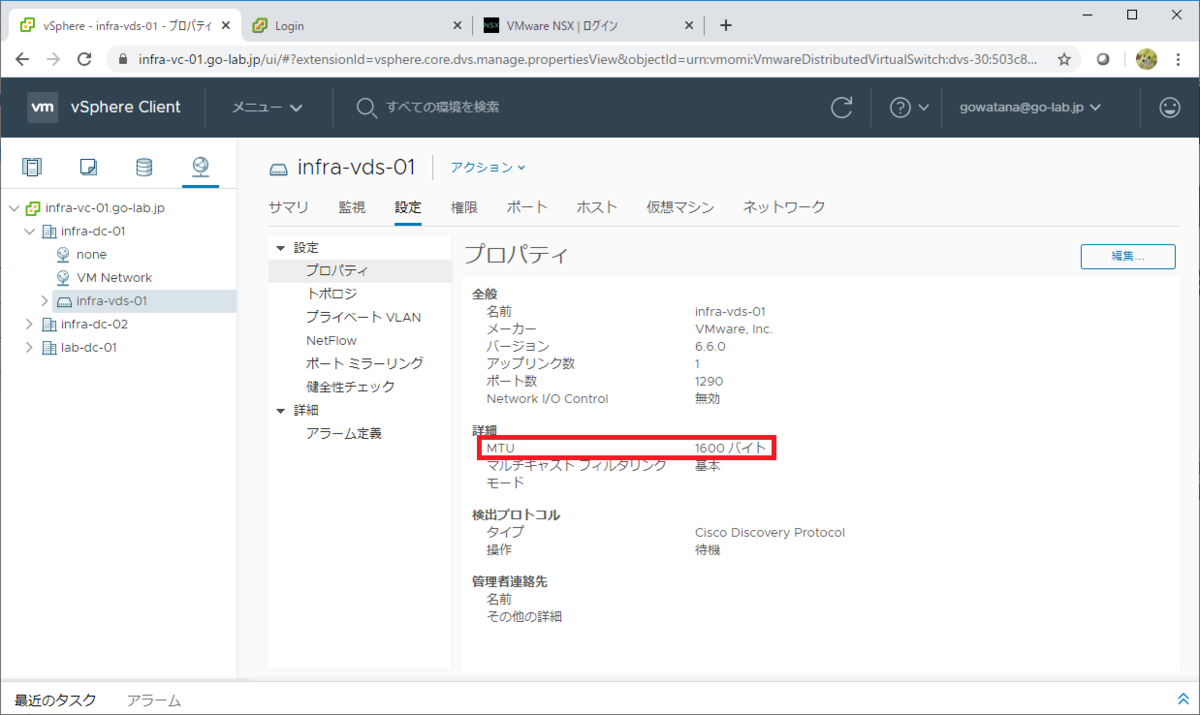Collapse the 詳細 section triangle
1200x715 pixels.
pyautogui.click(x=281, y=410)
